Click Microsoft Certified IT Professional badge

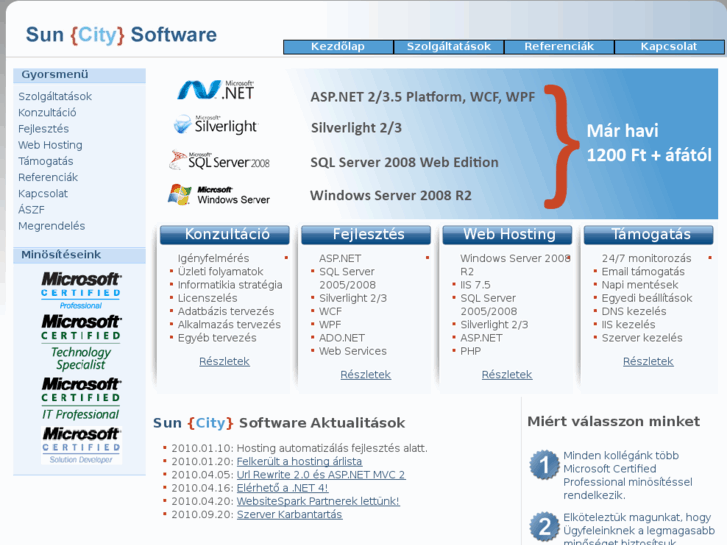pyautogui.click(x=81, y=399)
